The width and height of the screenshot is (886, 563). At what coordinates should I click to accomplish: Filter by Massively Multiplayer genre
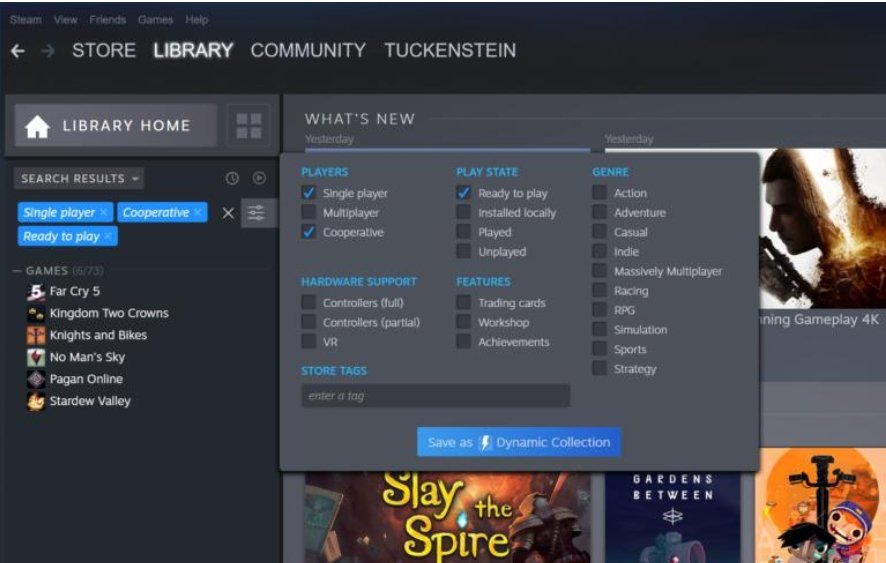point(600,271)
